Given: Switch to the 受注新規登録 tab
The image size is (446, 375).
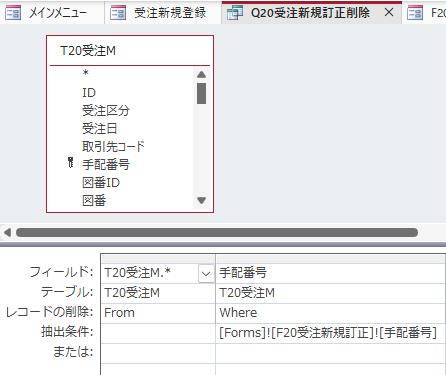Looking at the screenshot, I should coord(163,13).
